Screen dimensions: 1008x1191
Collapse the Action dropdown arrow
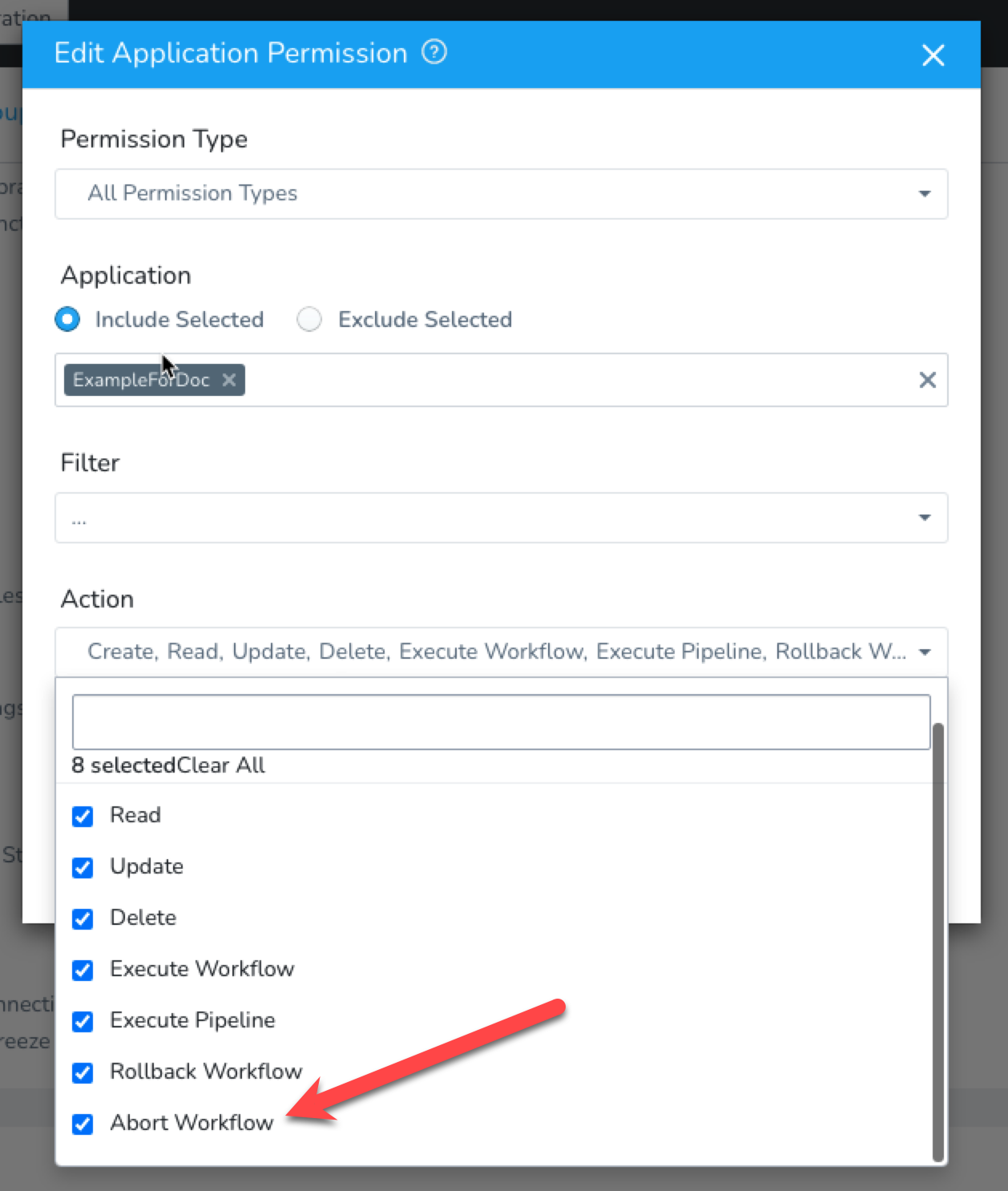pos(925,652)
